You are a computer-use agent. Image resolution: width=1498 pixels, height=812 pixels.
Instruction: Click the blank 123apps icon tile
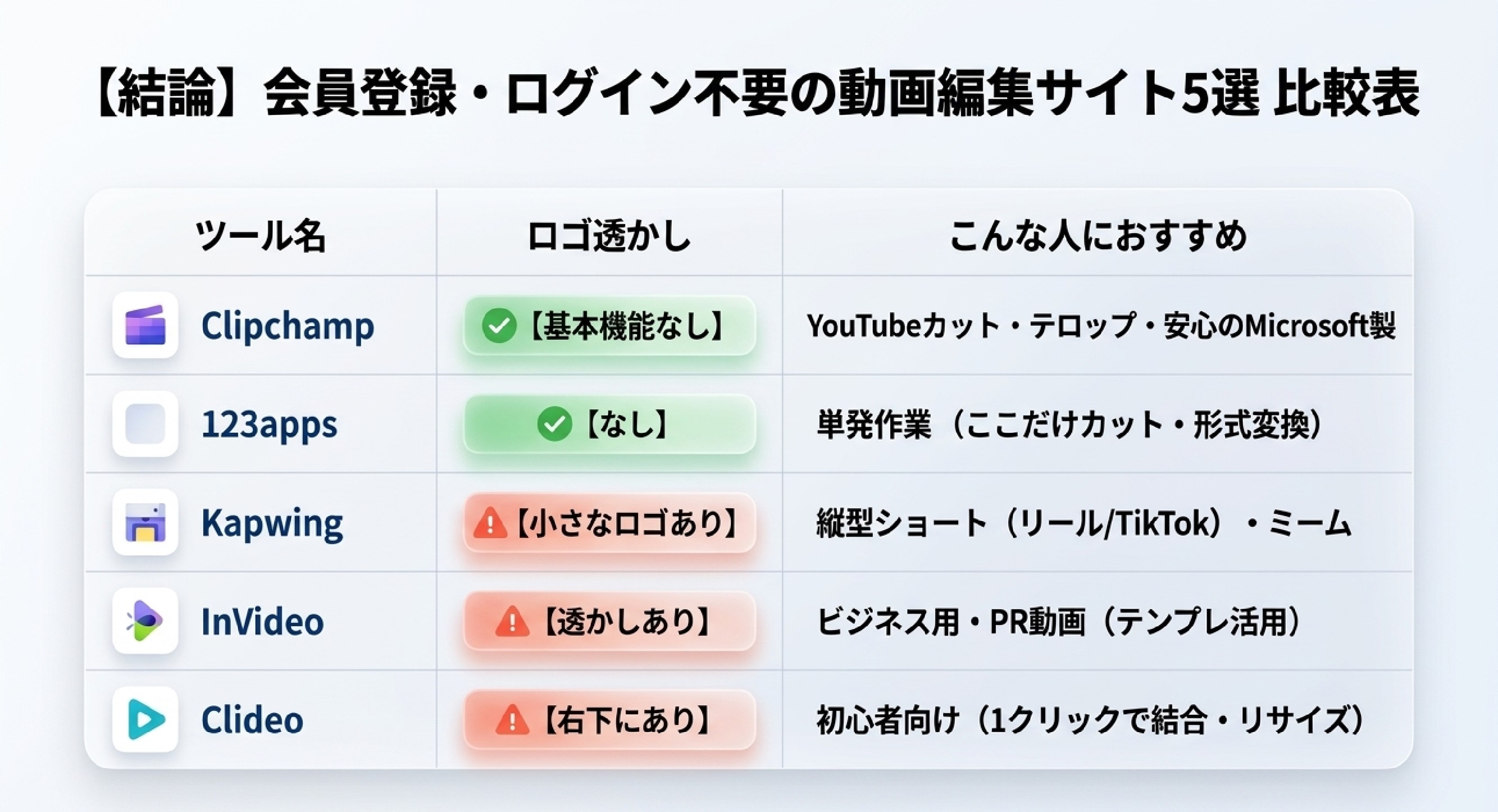click(x=145, y=424)
